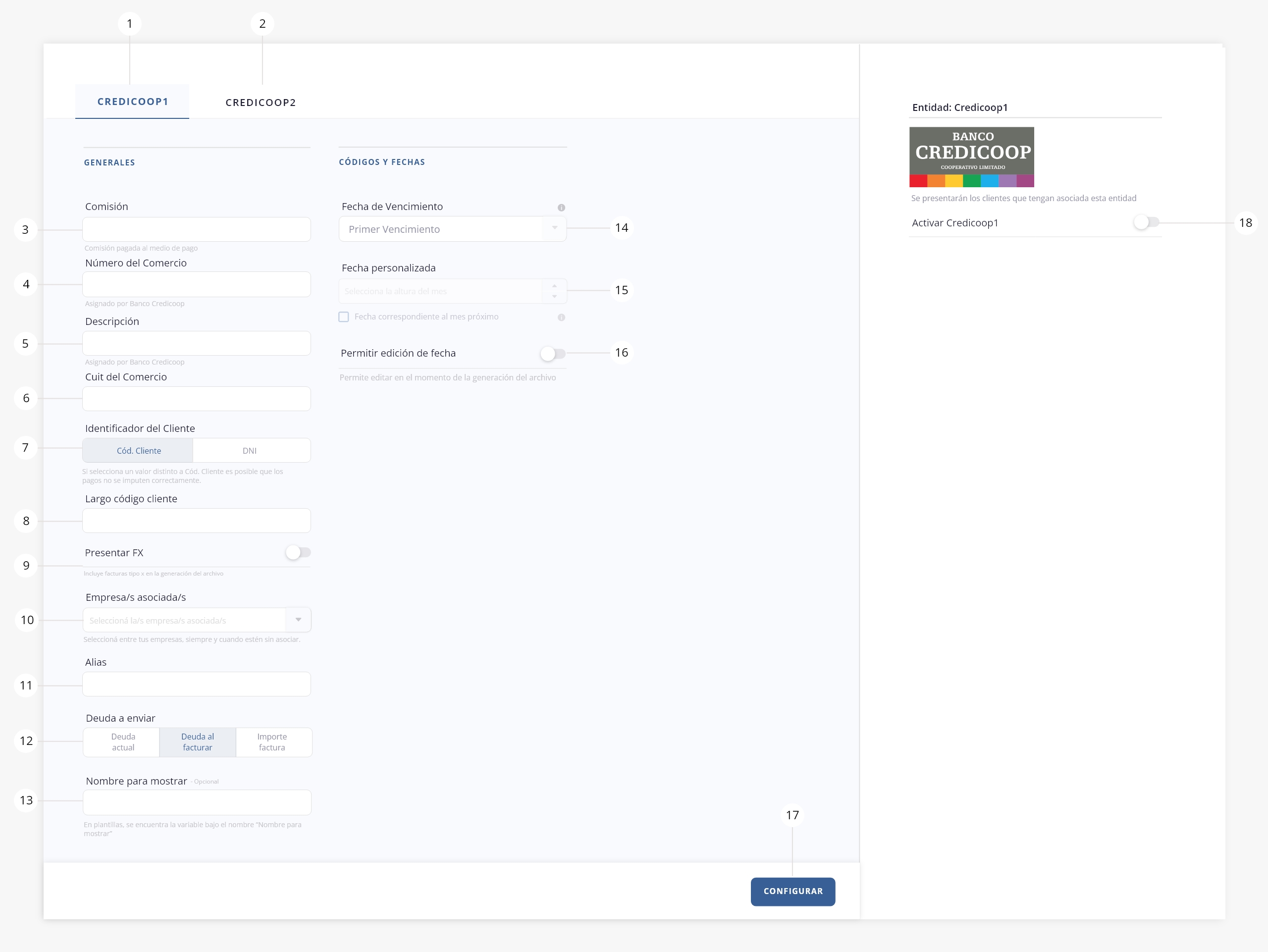Image resolution: width=1268 pixels, height=952 pixels.
Task: Select Deuda actual option
Action: click(123, 742)
